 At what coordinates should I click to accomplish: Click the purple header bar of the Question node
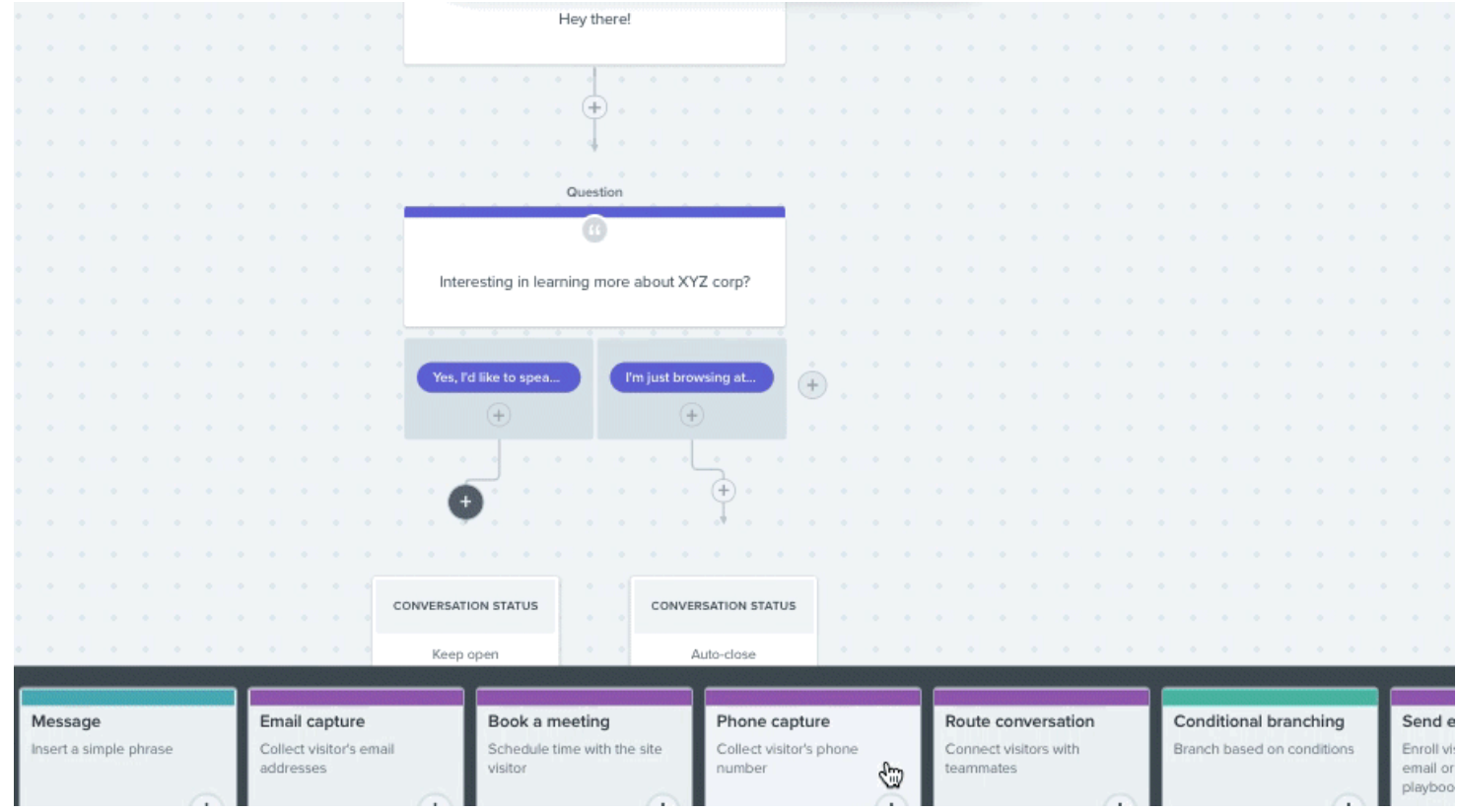click(594, 210)
